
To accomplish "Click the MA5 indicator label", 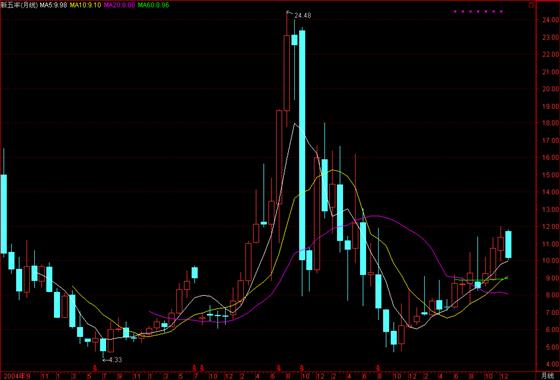I will [x=53, y=5].
